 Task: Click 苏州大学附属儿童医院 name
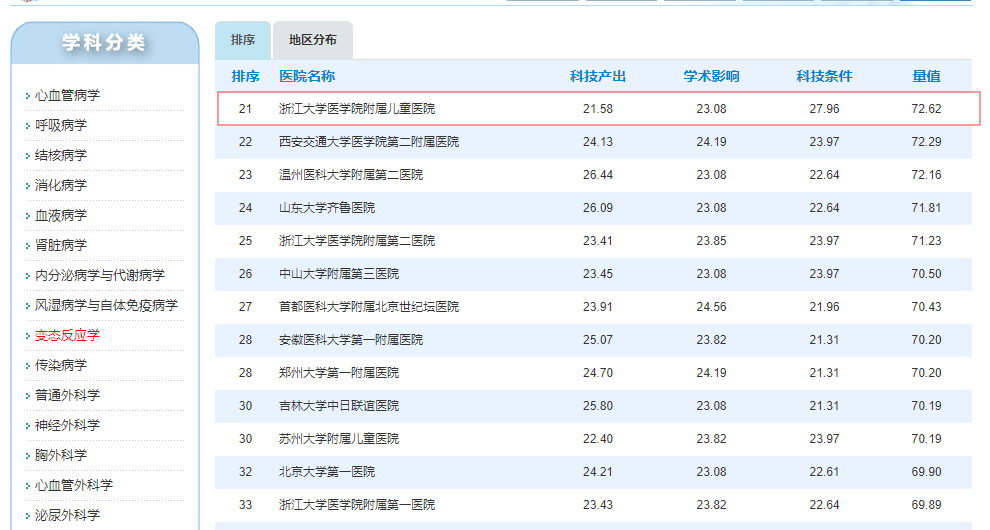(339, 438)
